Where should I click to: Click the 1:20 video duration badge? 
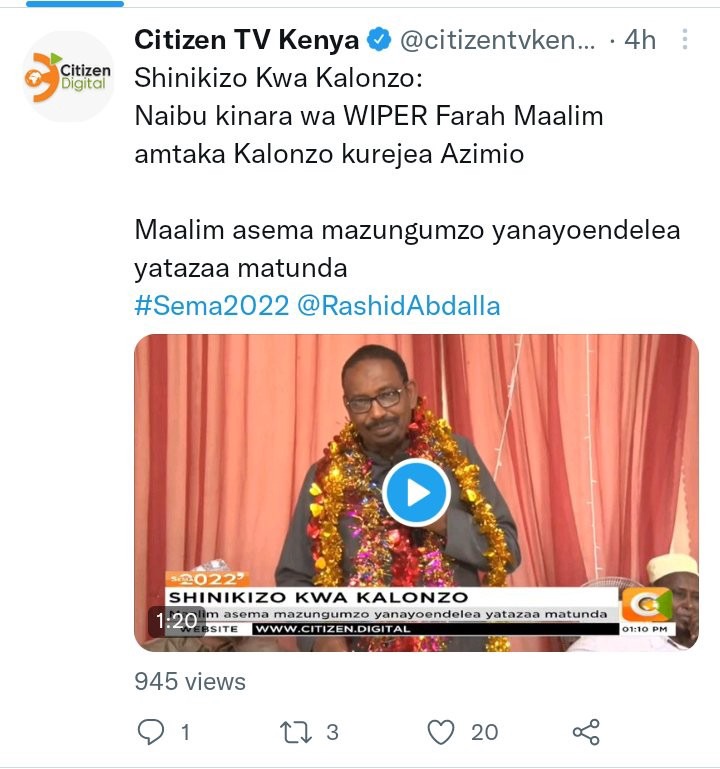click(177, 621)
